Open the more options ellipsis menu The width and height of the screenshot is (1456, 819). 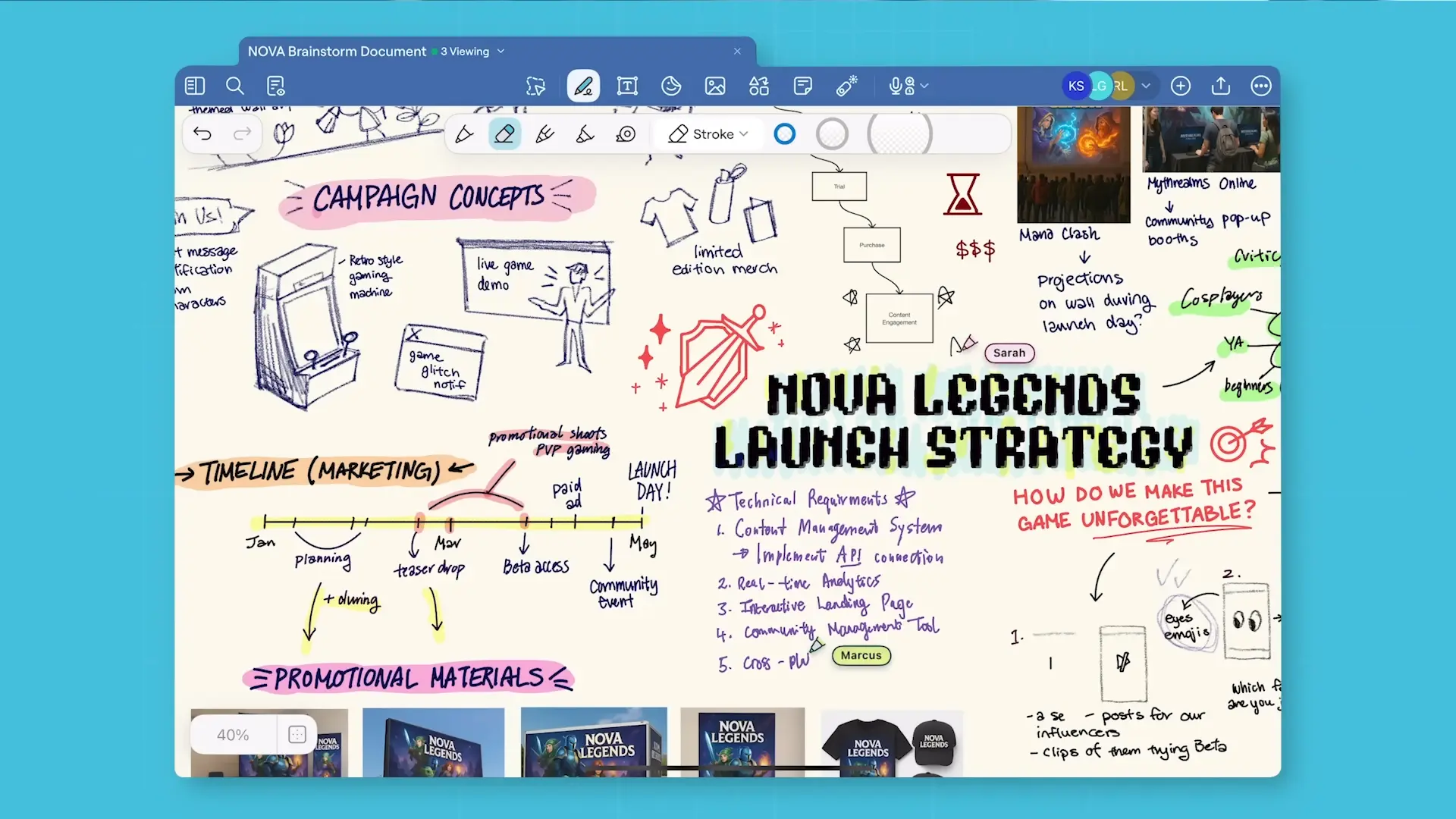pyautogui.click(x=1261, y=86)
